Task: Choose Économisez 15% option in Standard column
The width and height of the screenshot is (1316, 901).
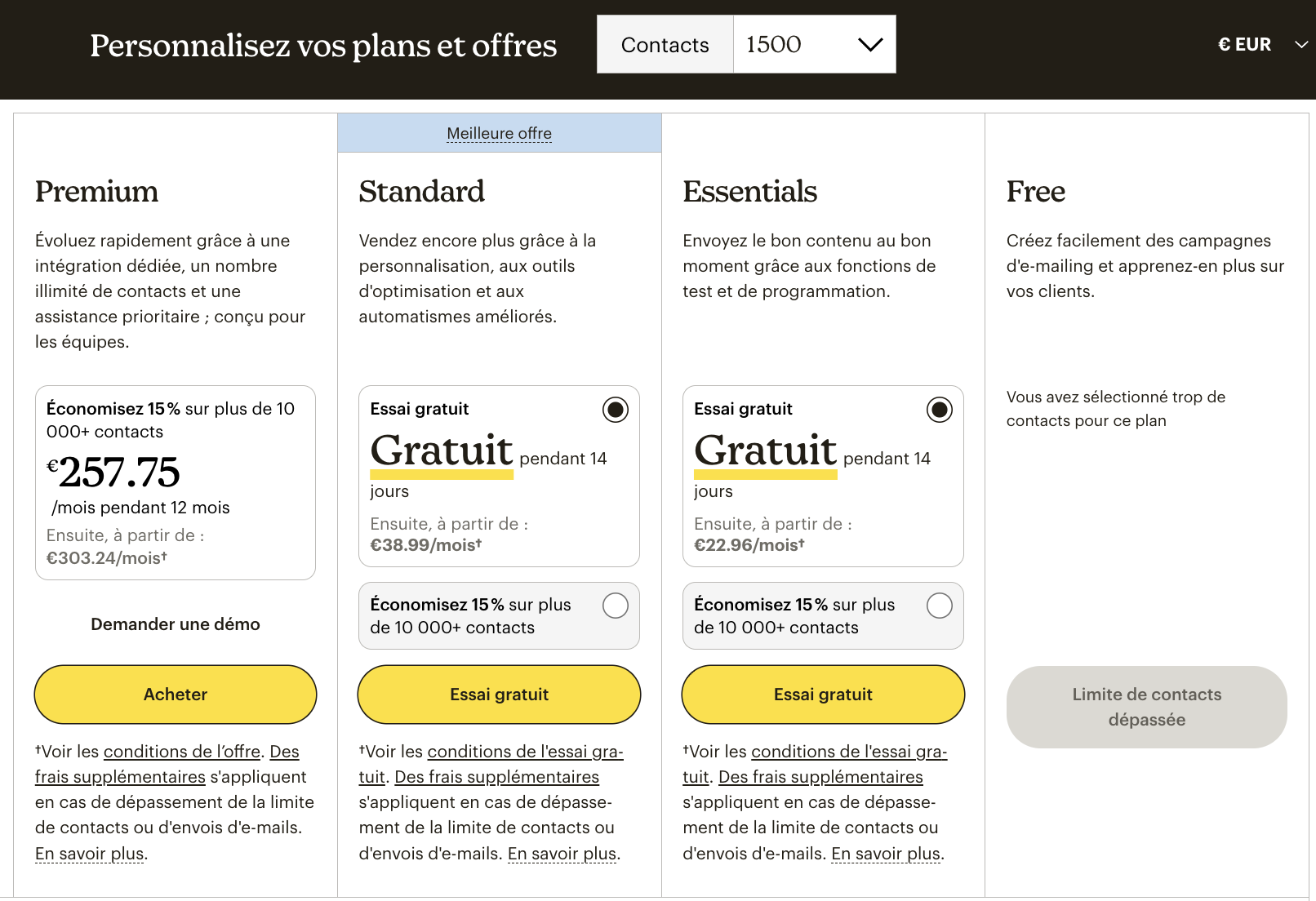Action: point(615,606)
